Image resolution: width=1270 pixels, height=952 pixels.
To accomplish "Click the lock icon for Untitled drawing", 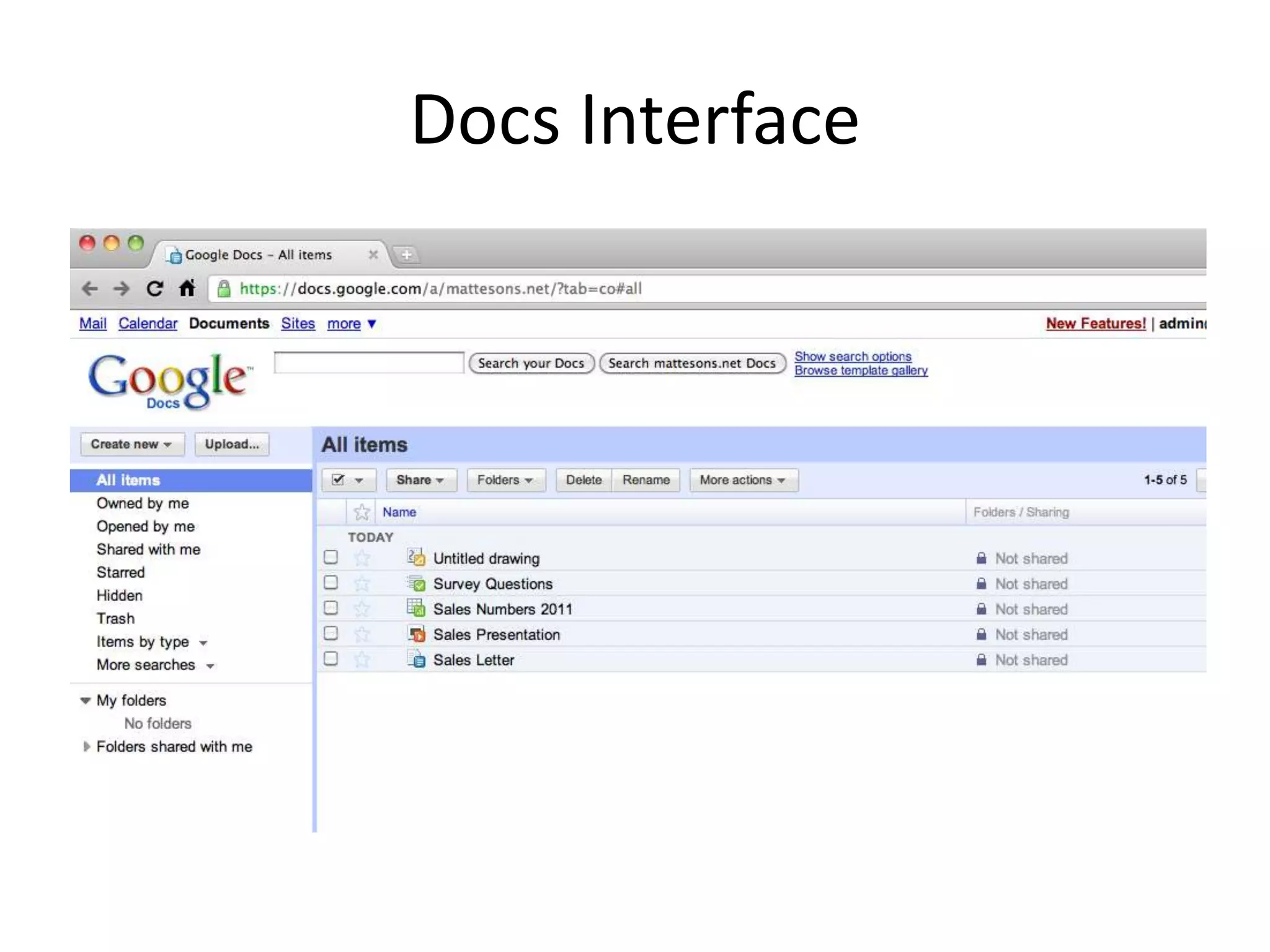I will 981,558.
